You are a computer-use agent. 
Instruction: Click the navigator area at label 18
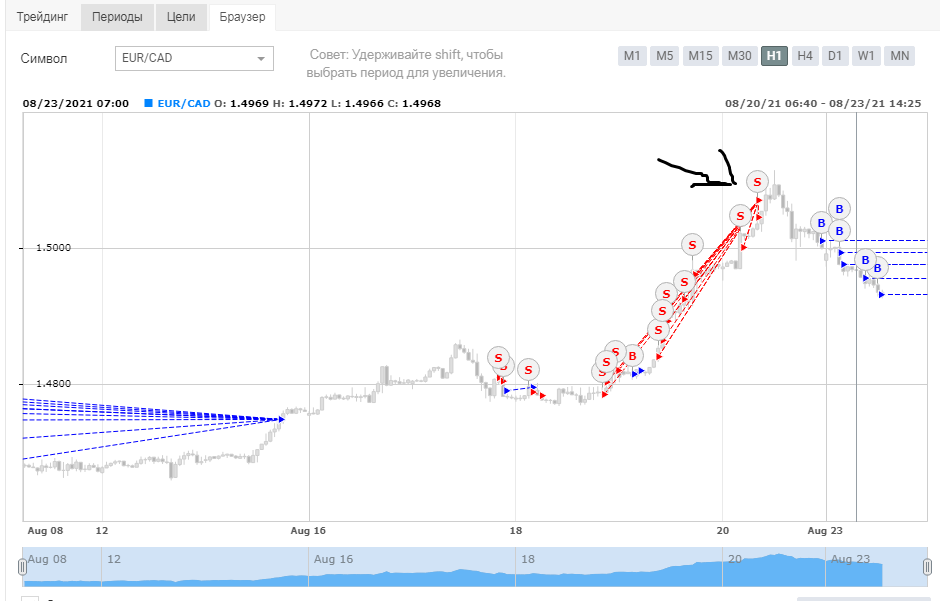tap(528, 559)
